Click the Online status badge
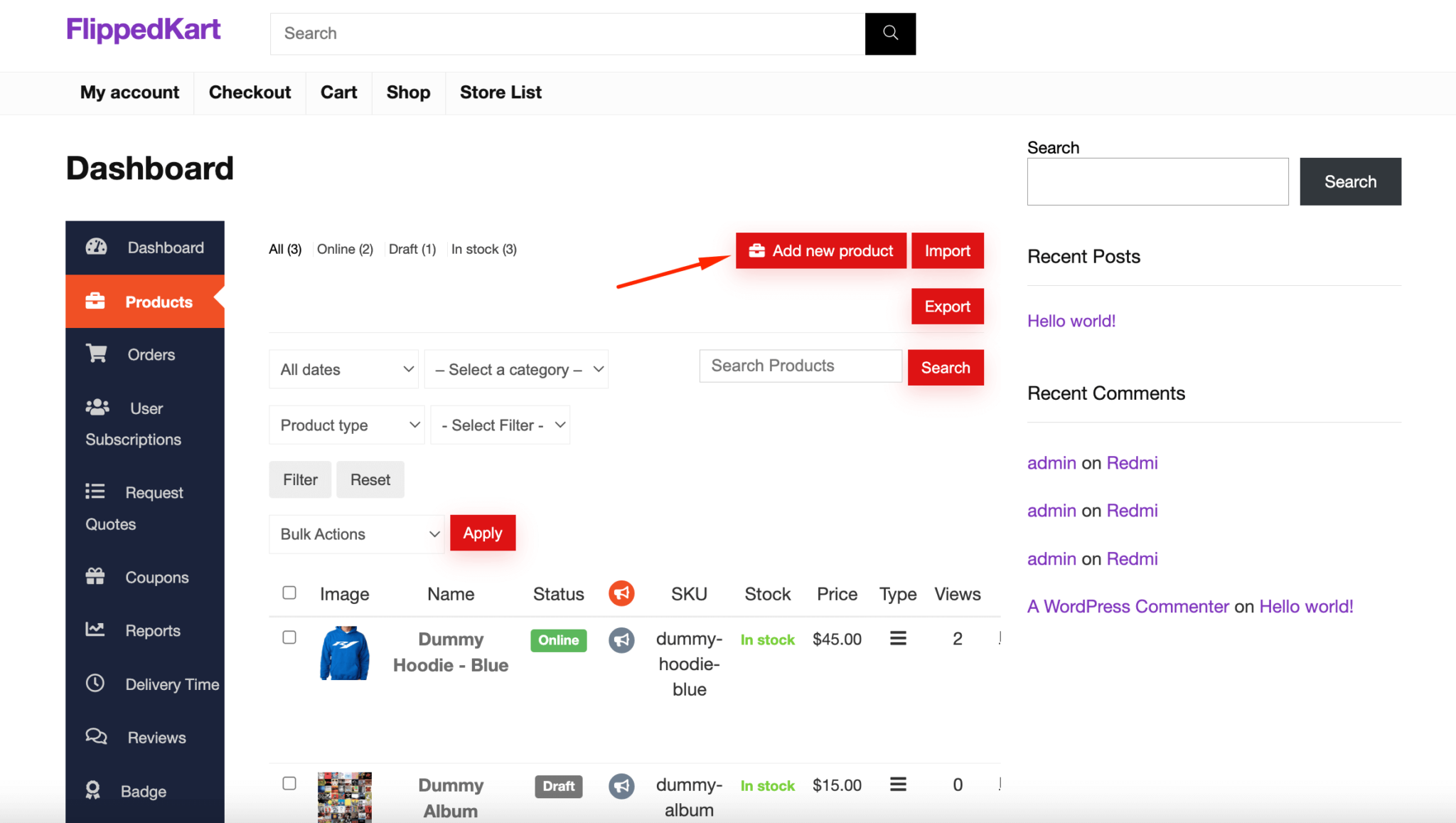The image size is (1456, 823). click(558, 640)
